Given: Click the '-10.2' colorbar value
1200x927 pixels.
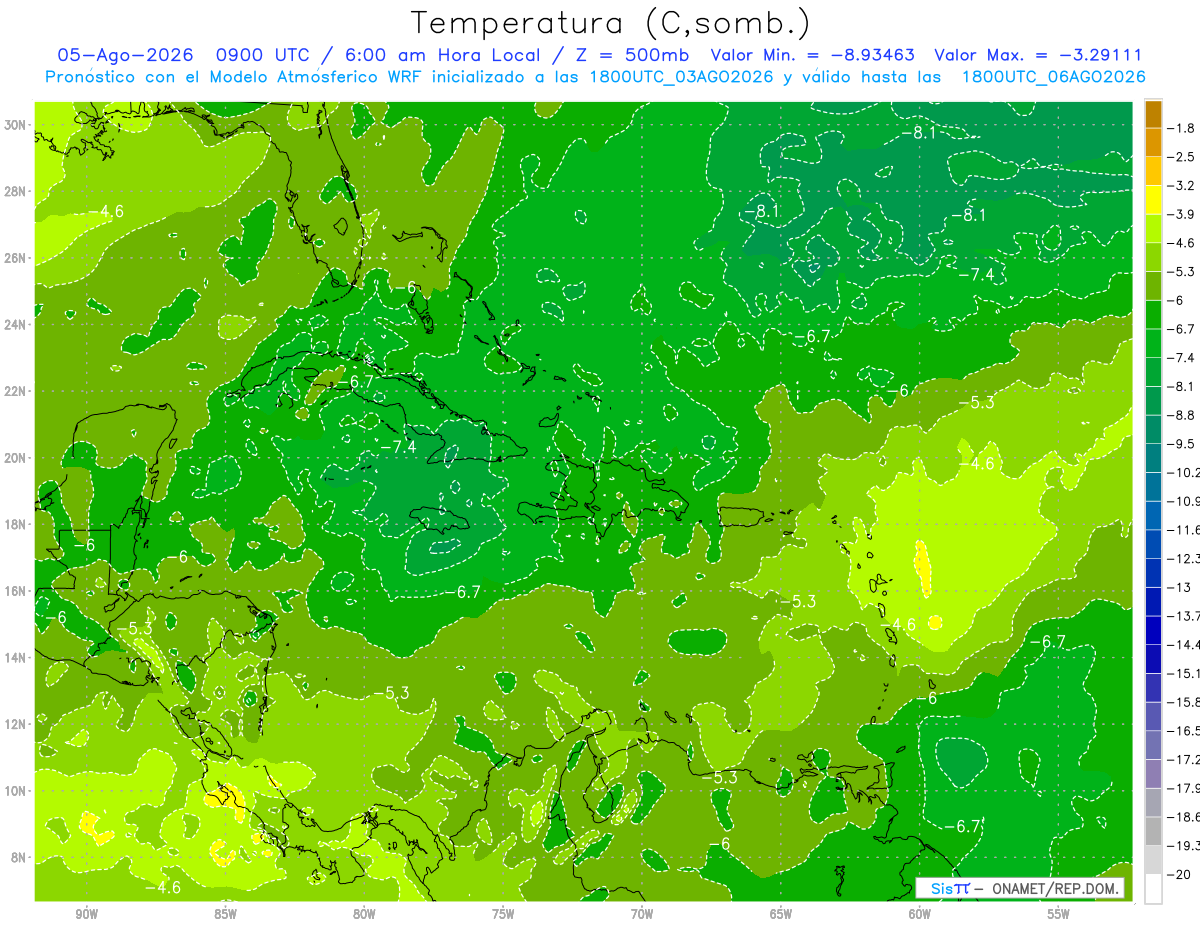Looking at the screenshot, I should [x=1184, y=472].
